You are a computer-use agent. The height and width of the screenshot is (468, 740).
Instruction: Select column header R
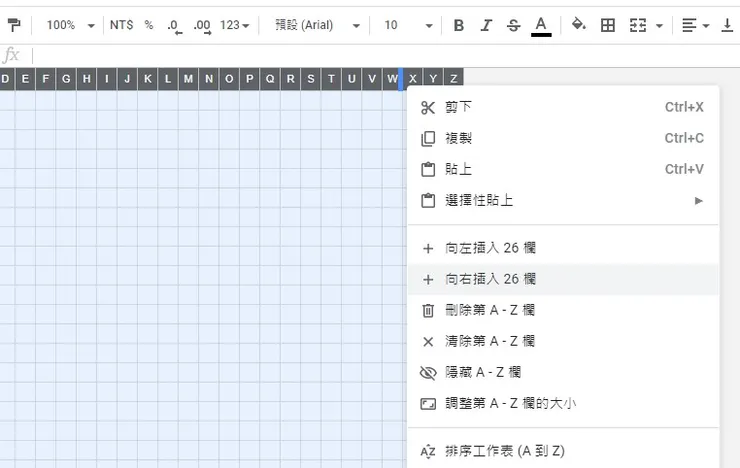290,79
